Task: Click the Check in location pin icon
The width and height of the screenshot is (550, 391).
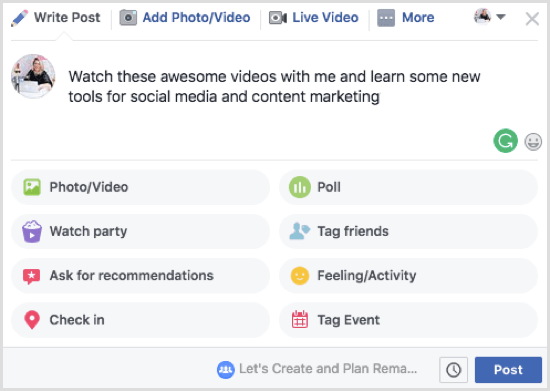Action: pos(32,320)
